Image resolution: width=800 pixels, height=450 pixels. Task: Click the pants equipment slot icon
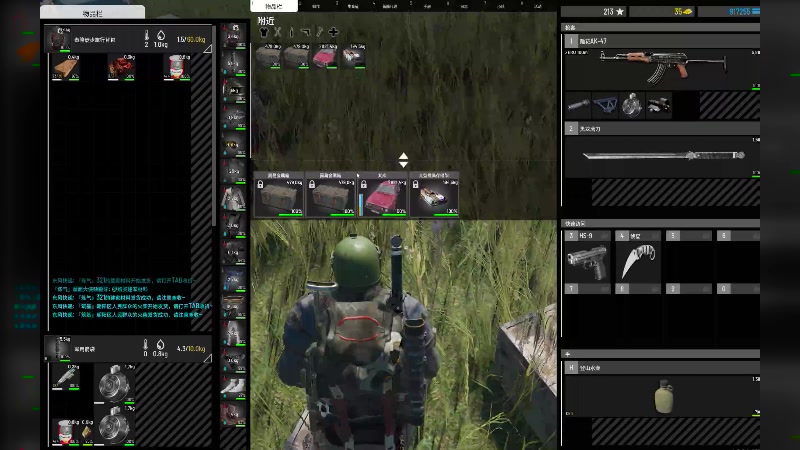tap(233, 333)
